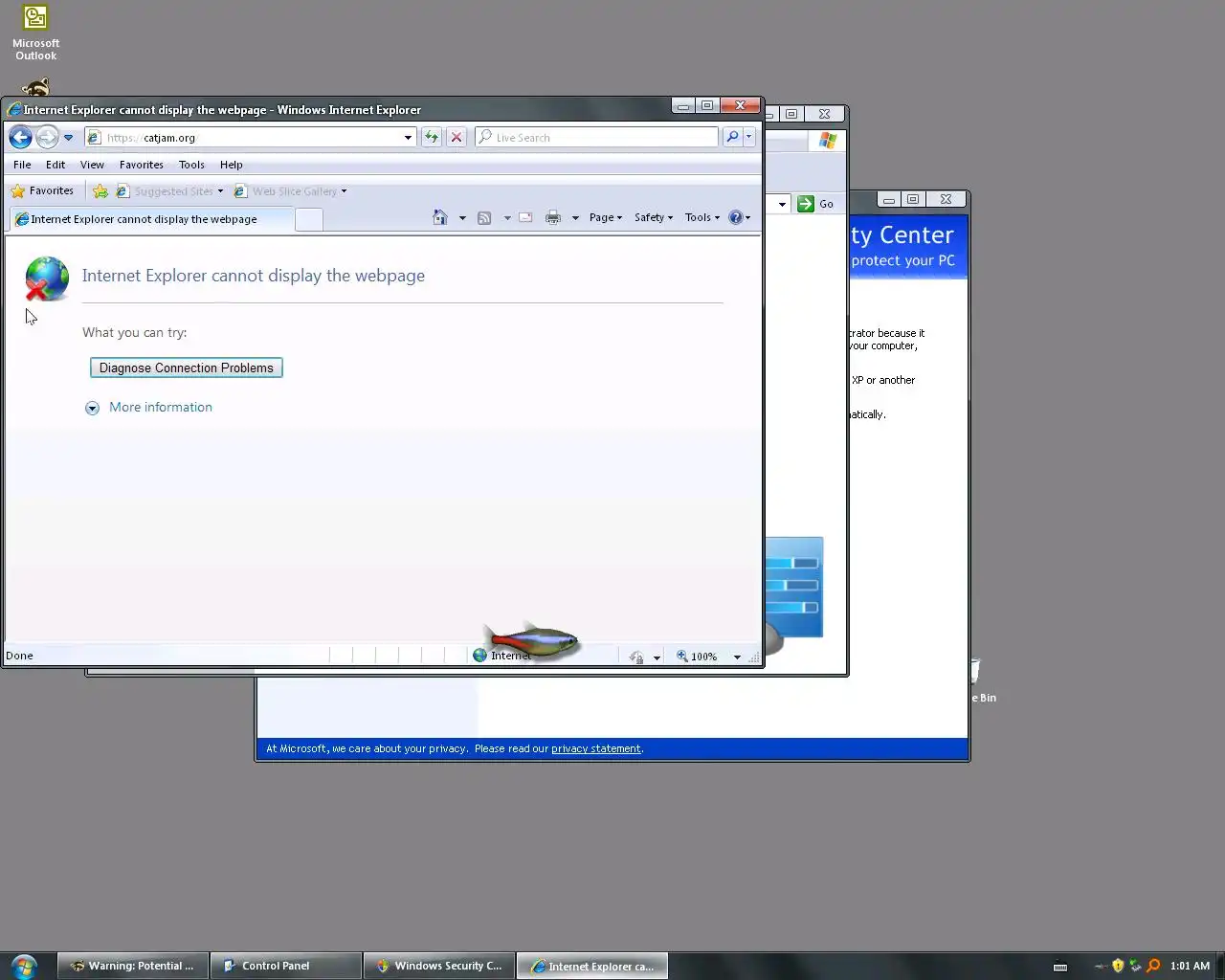1225x980 pixels.
Task: Switch to Windows Security Center taskbar item
Action: (x=439, y=966)
